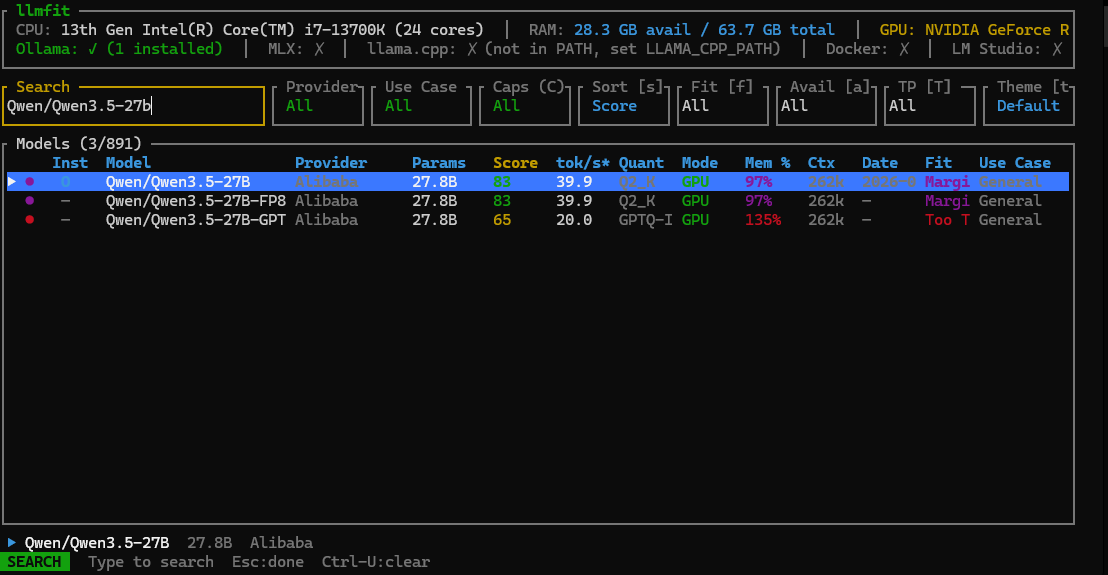
Task: Select the Qwen/Qwen3.5-27B model row
Action: point(538,182)
